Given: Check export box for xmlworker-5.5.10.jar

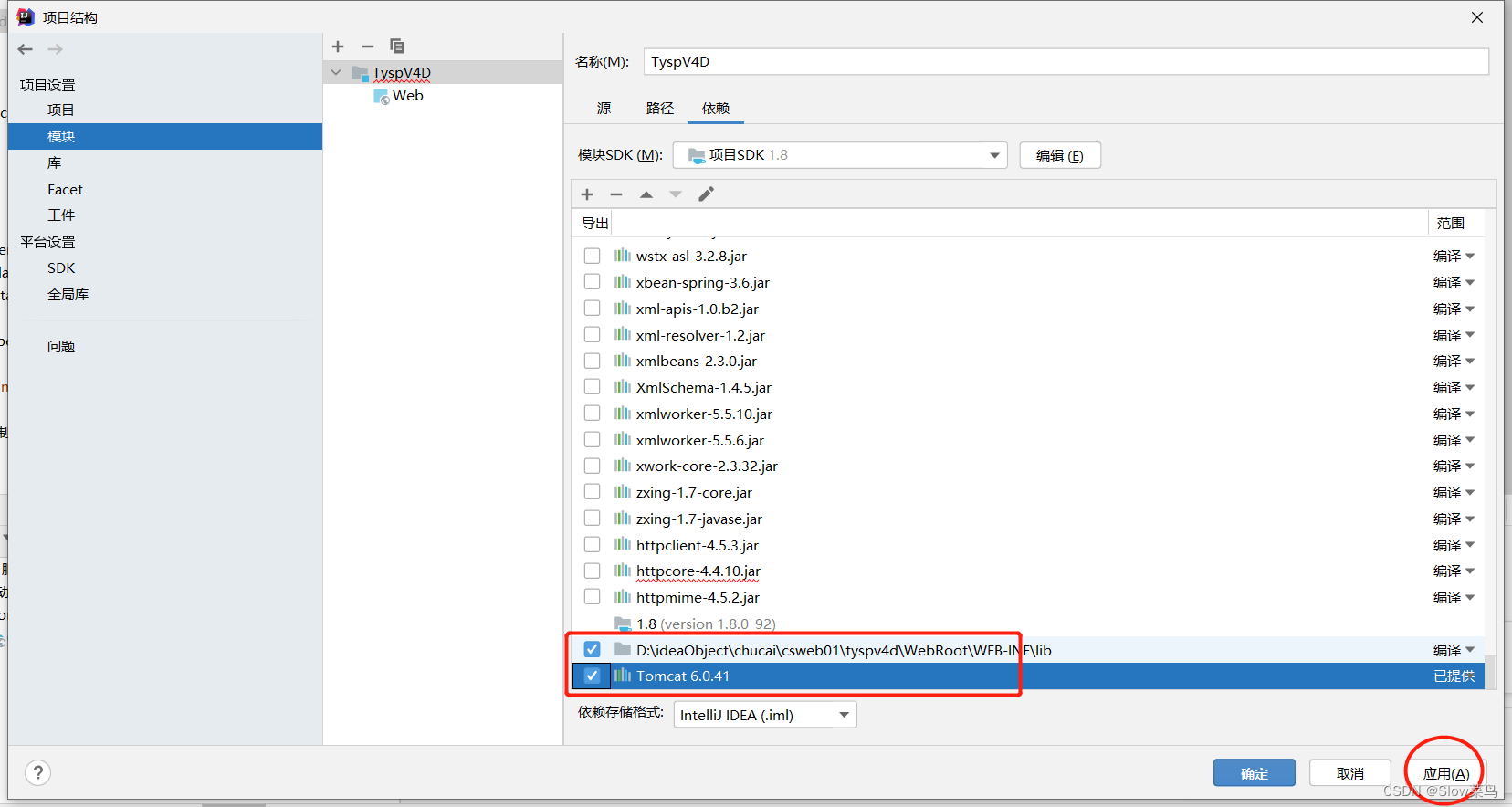Looking at the screenshot, I should 593,414.
